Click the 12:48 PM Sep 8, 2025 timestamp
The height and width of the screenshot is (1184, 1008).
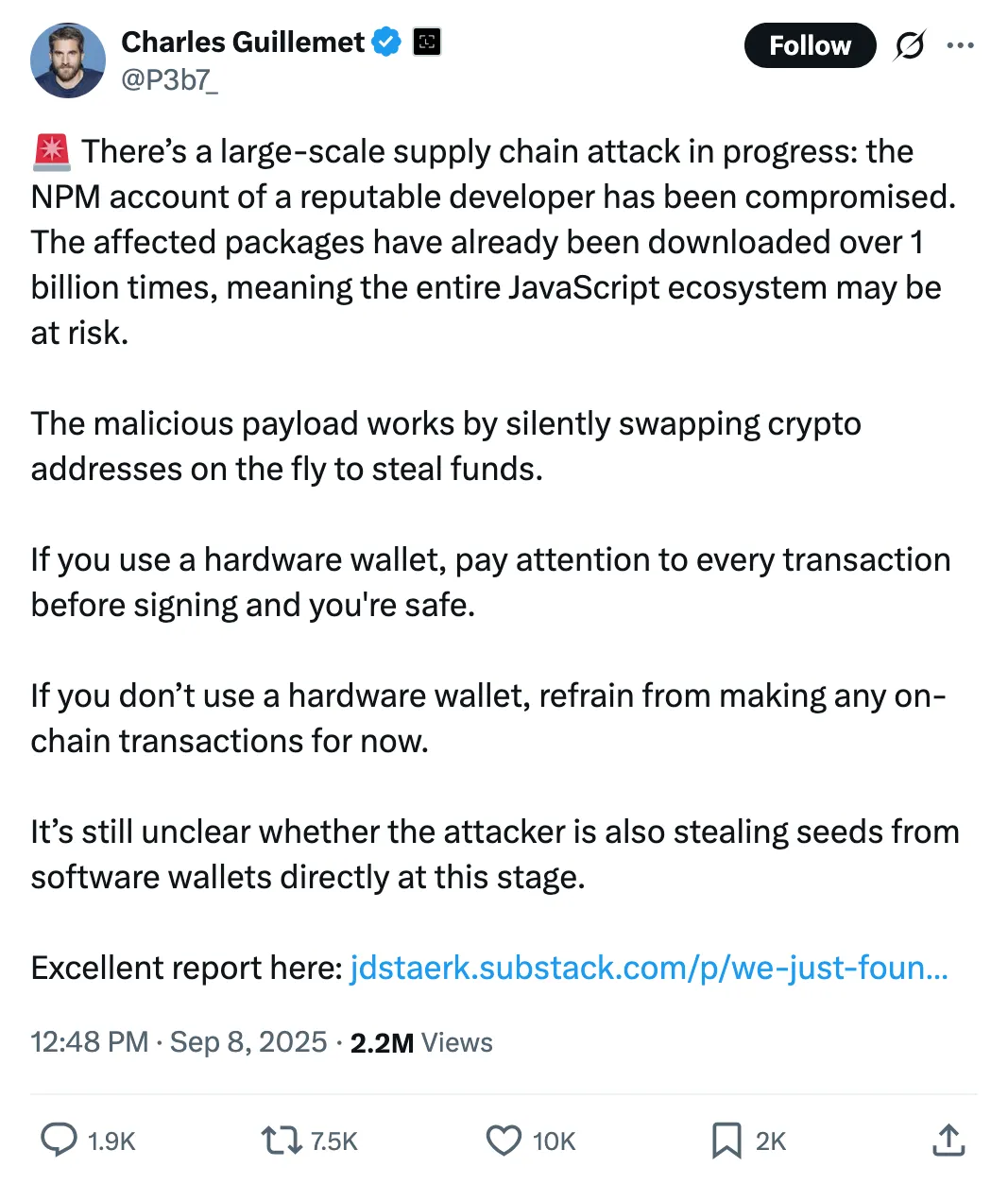179,1042
